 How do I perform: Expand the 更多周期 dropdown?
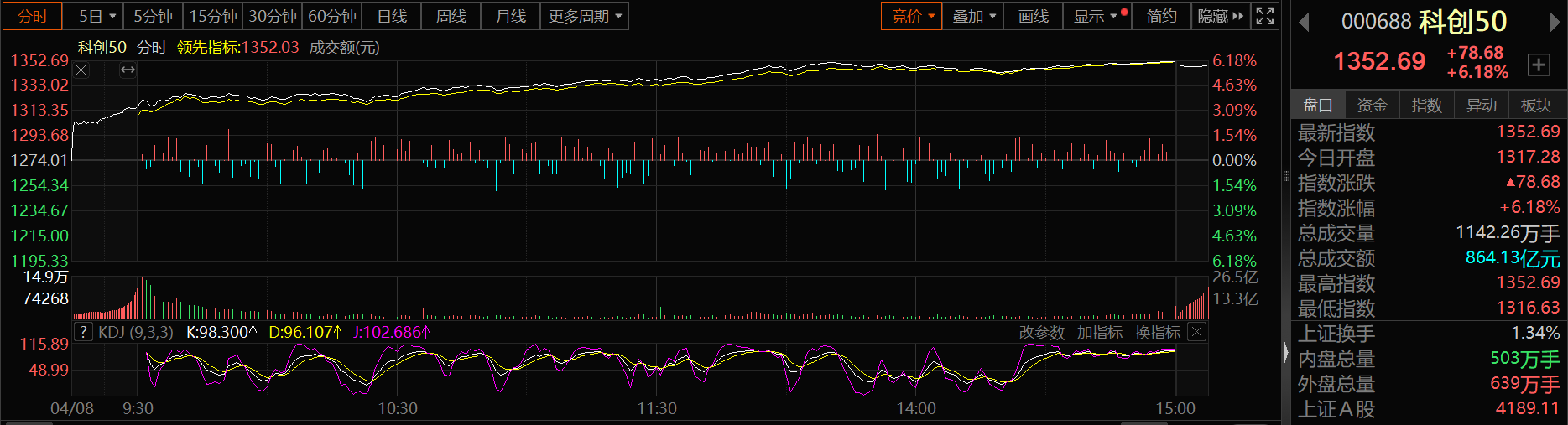586,16
